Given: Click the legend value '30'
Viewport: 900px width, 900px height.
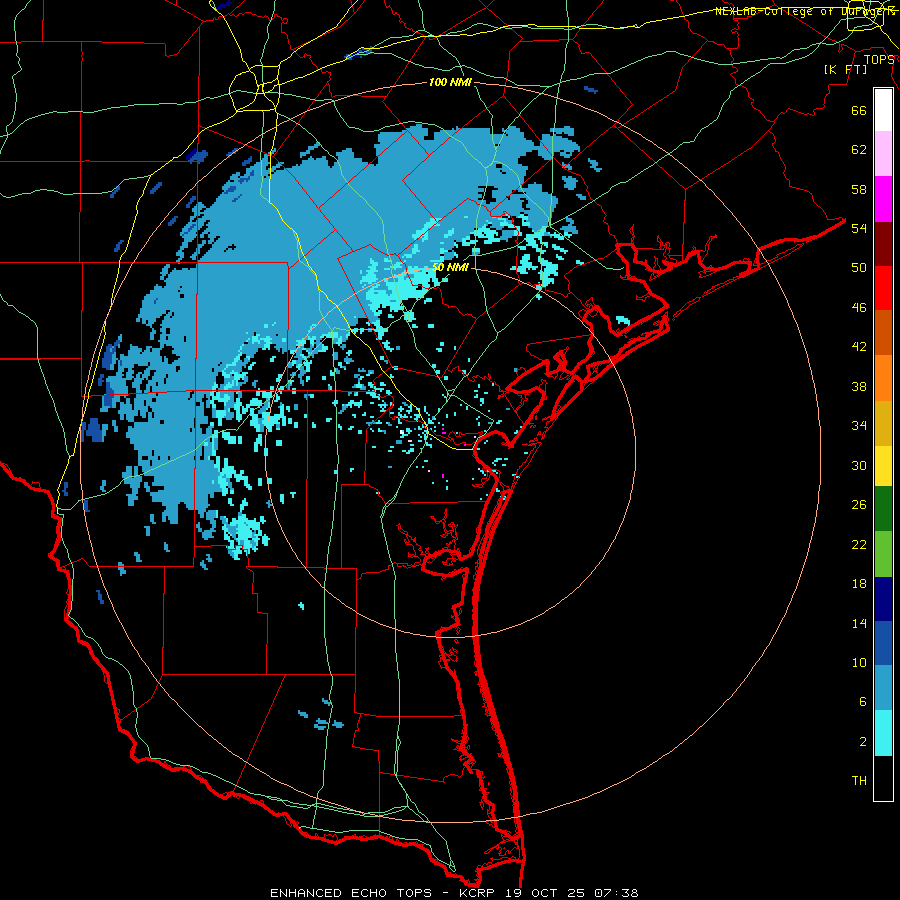Looking at the screenshot, I should (859, 465).
